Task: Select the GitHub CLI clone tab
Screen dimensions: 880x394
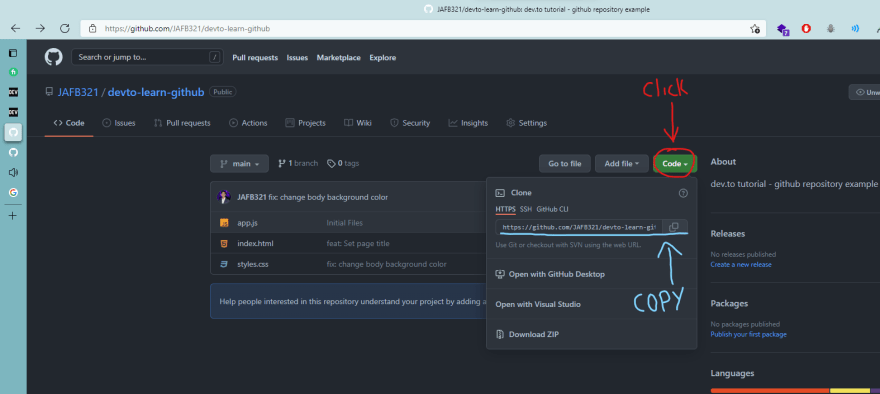Action: pos(552,209)
